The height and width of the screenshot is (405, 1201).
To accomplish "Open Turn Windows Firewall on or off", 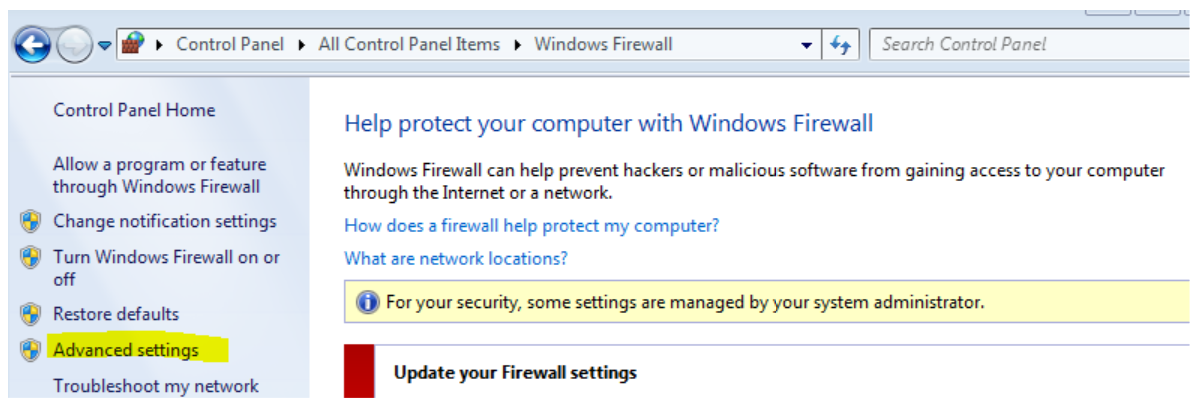I will (166, 268).
